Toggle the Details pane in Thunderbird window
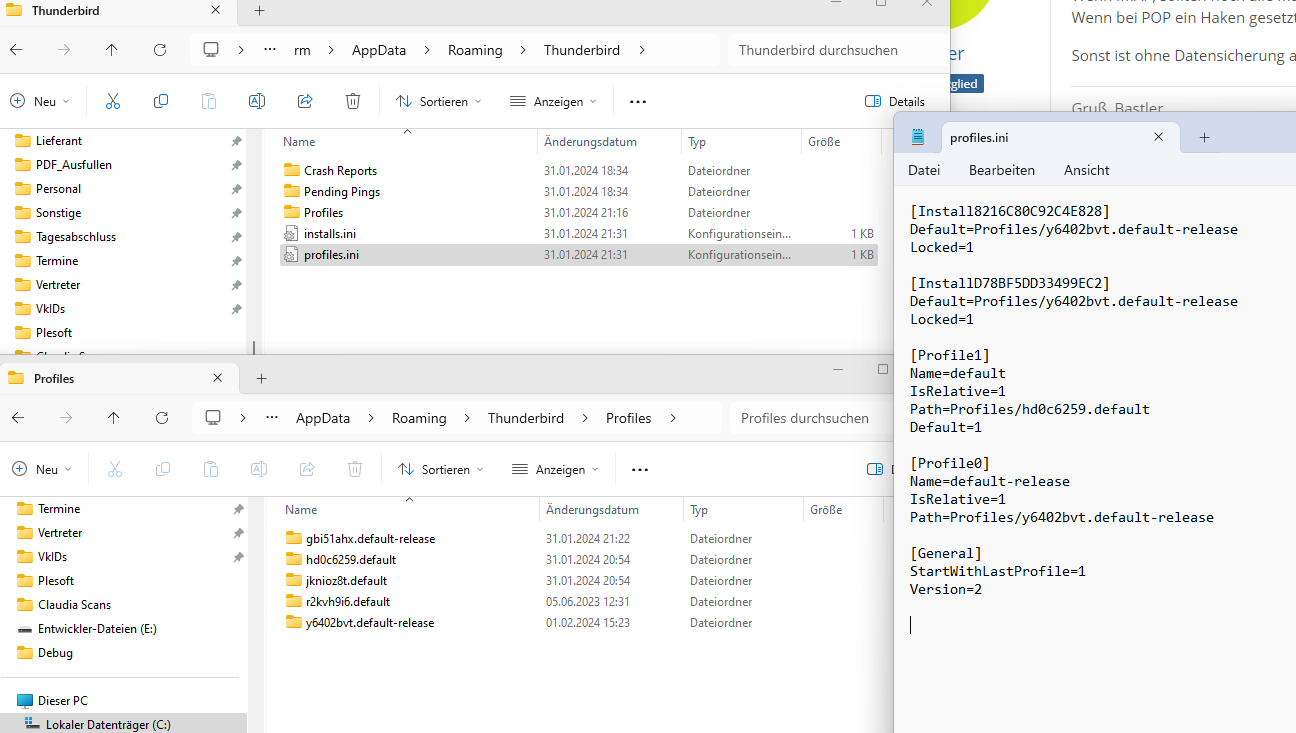The width and height of the screenshot is (1296, 733). pos(894,101)
